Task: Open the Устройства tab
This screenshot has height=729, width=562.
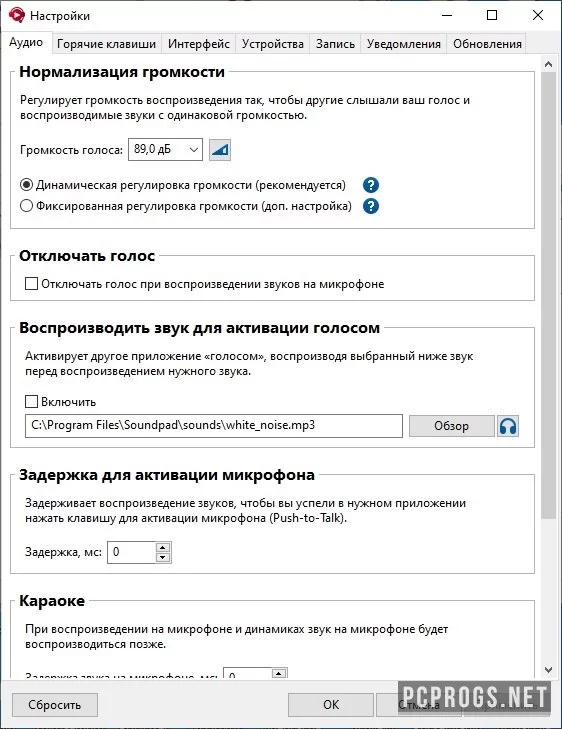Action: (272, 44)
